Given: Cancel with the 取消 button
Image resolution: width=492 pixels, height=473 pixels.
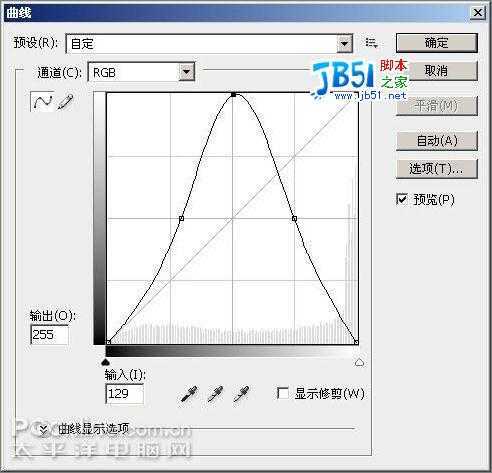Looking at the screenshot, I should (437, 71).
